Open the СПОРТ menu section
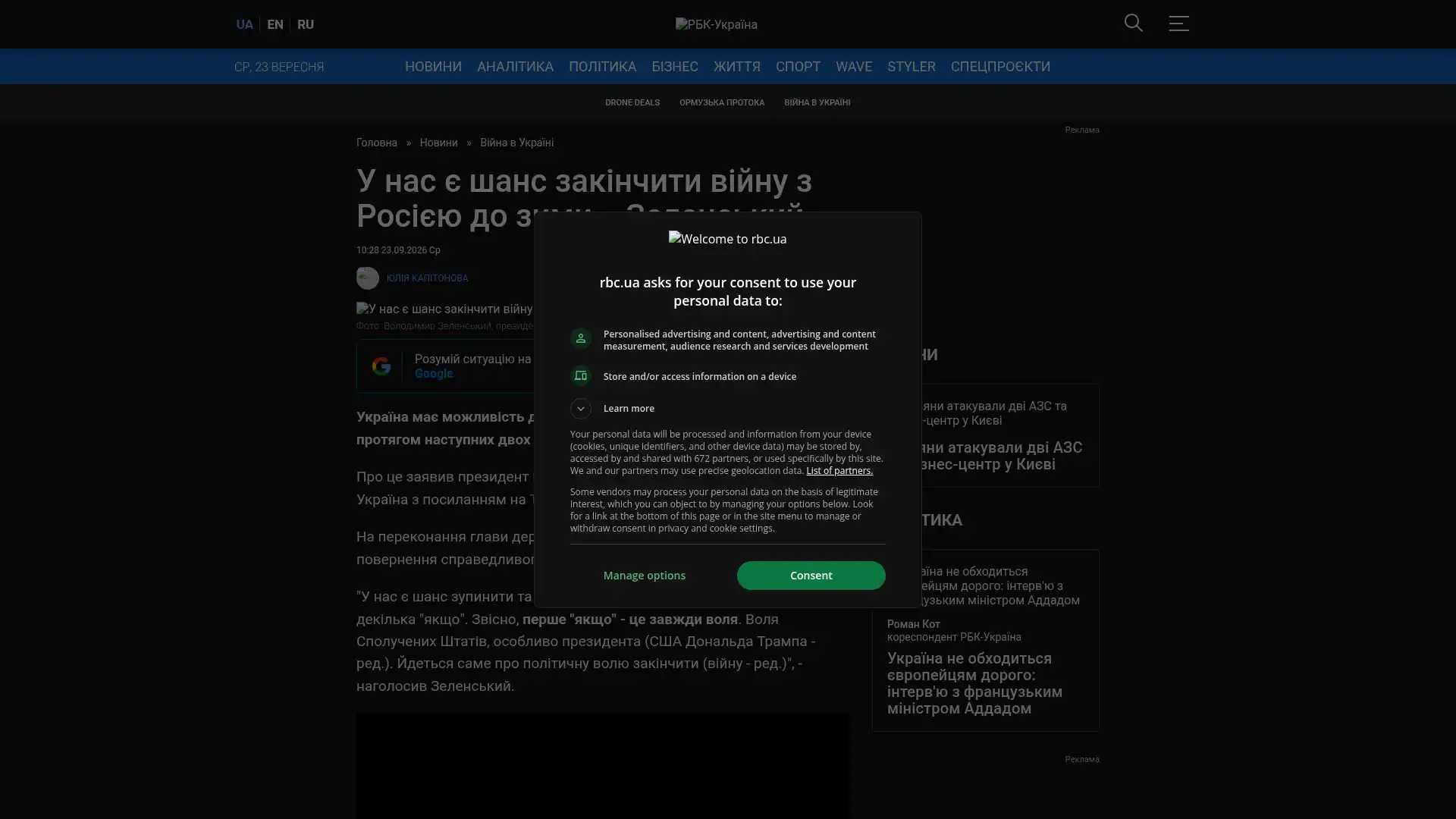 (798, 67)
